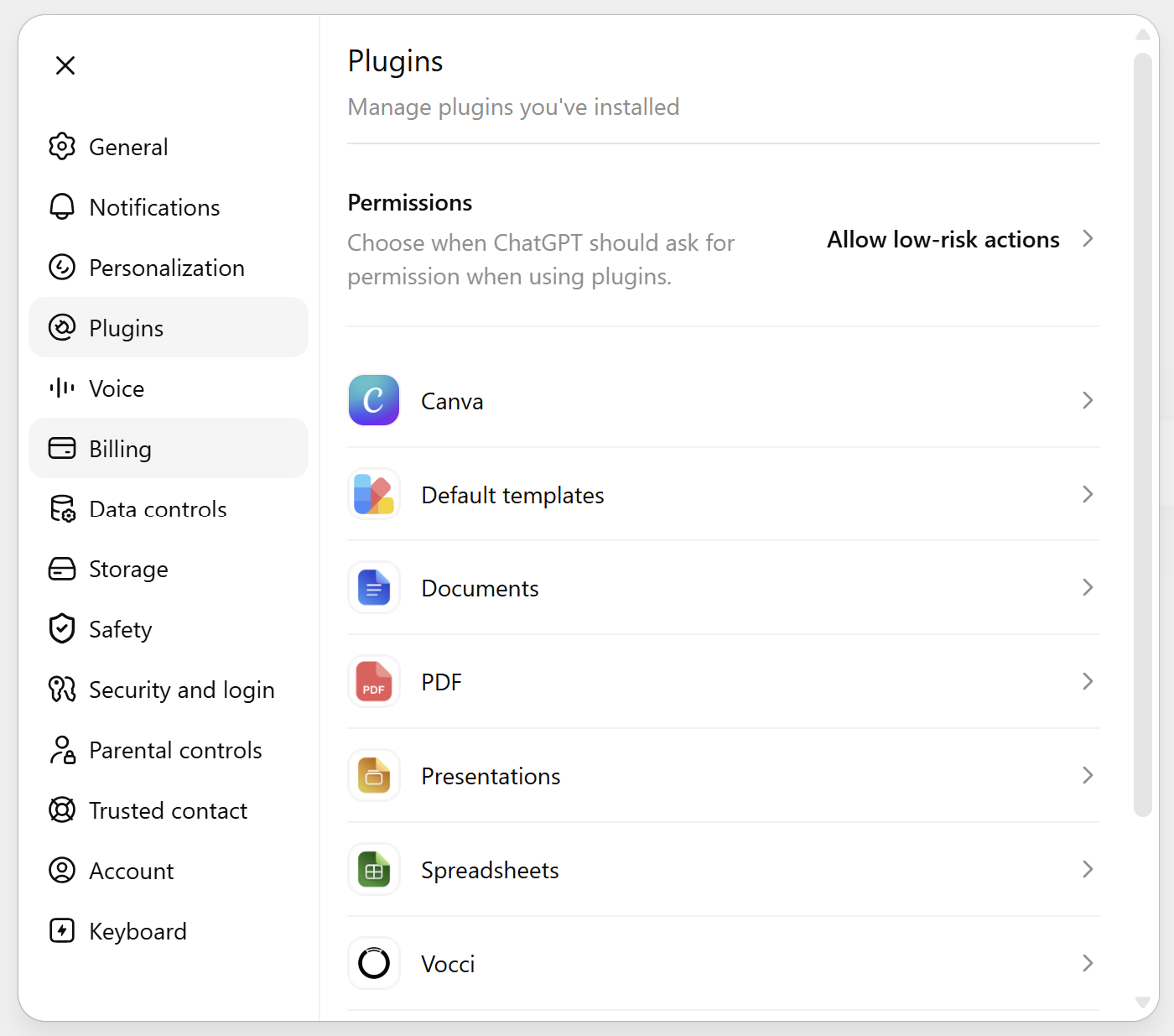This screenshot has width=1174, height=1036.
Task: Open the Storage section
Action: [x=169, y=570]
